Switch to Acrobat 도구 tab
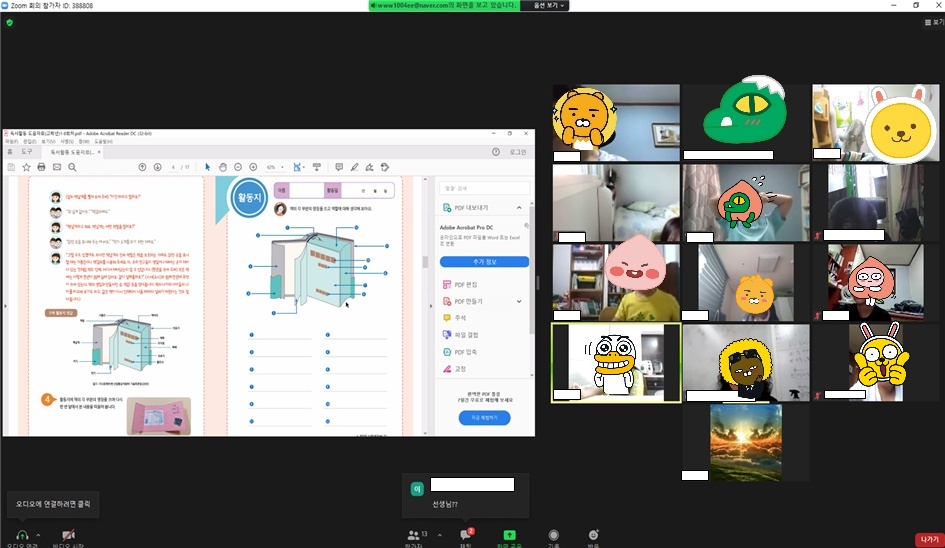The width and height of the screenshot is (945, 548). (27, 152)
